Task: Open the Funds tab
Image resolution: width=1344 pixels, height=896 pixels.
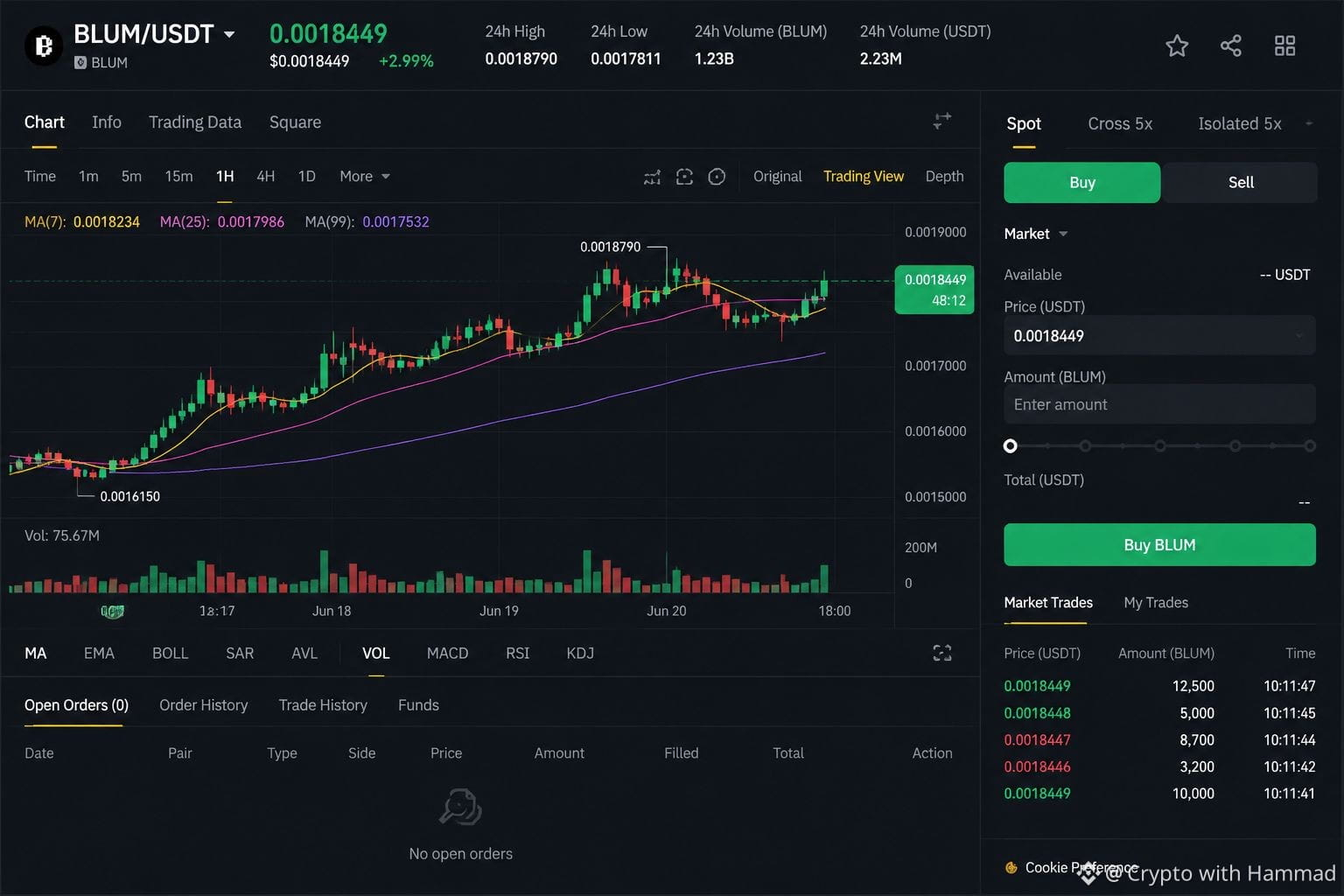Action: (418, 704)
